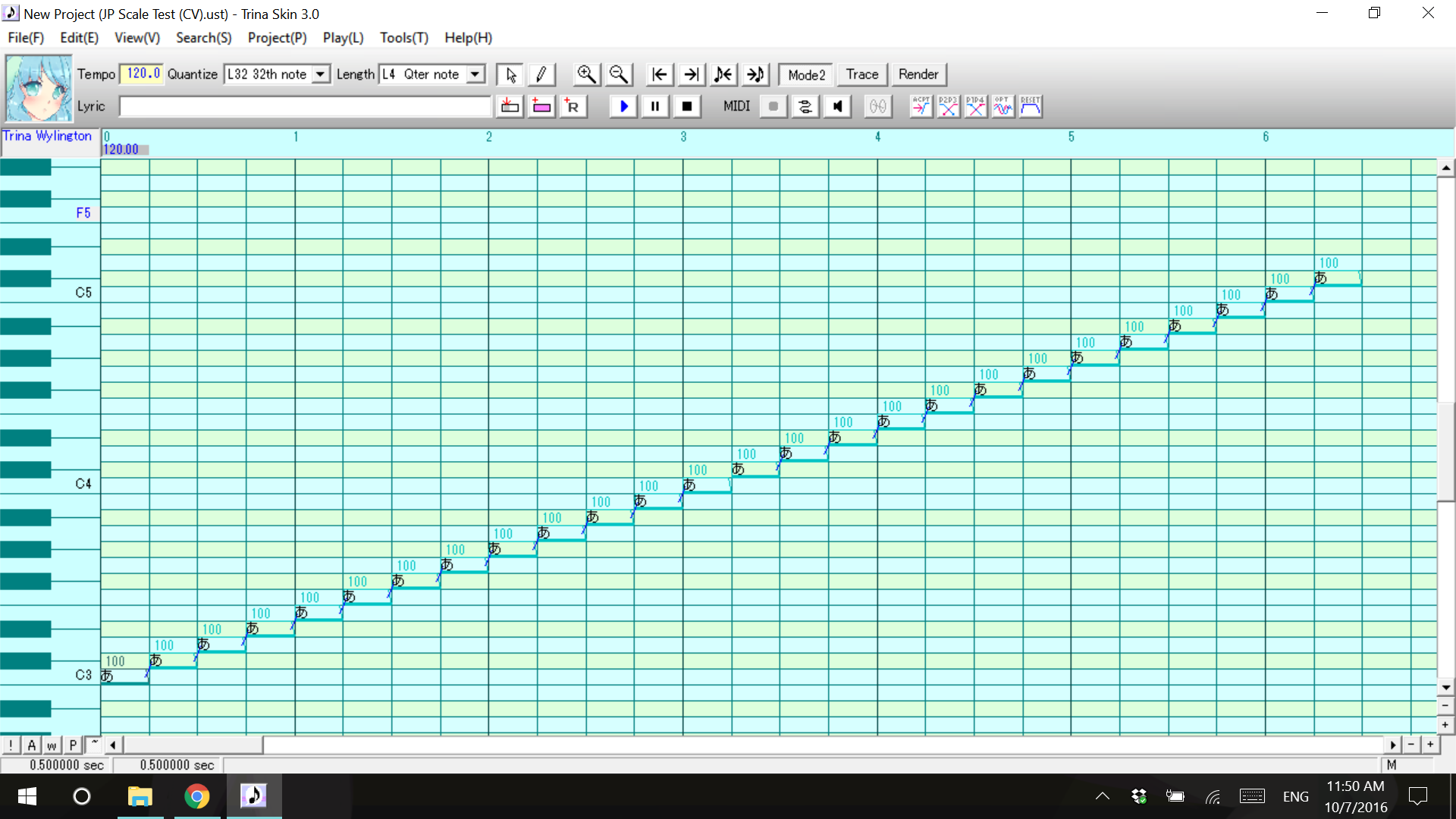Toggle the Mode2 button
This screenshot has width=1456, height=819.
806,74
